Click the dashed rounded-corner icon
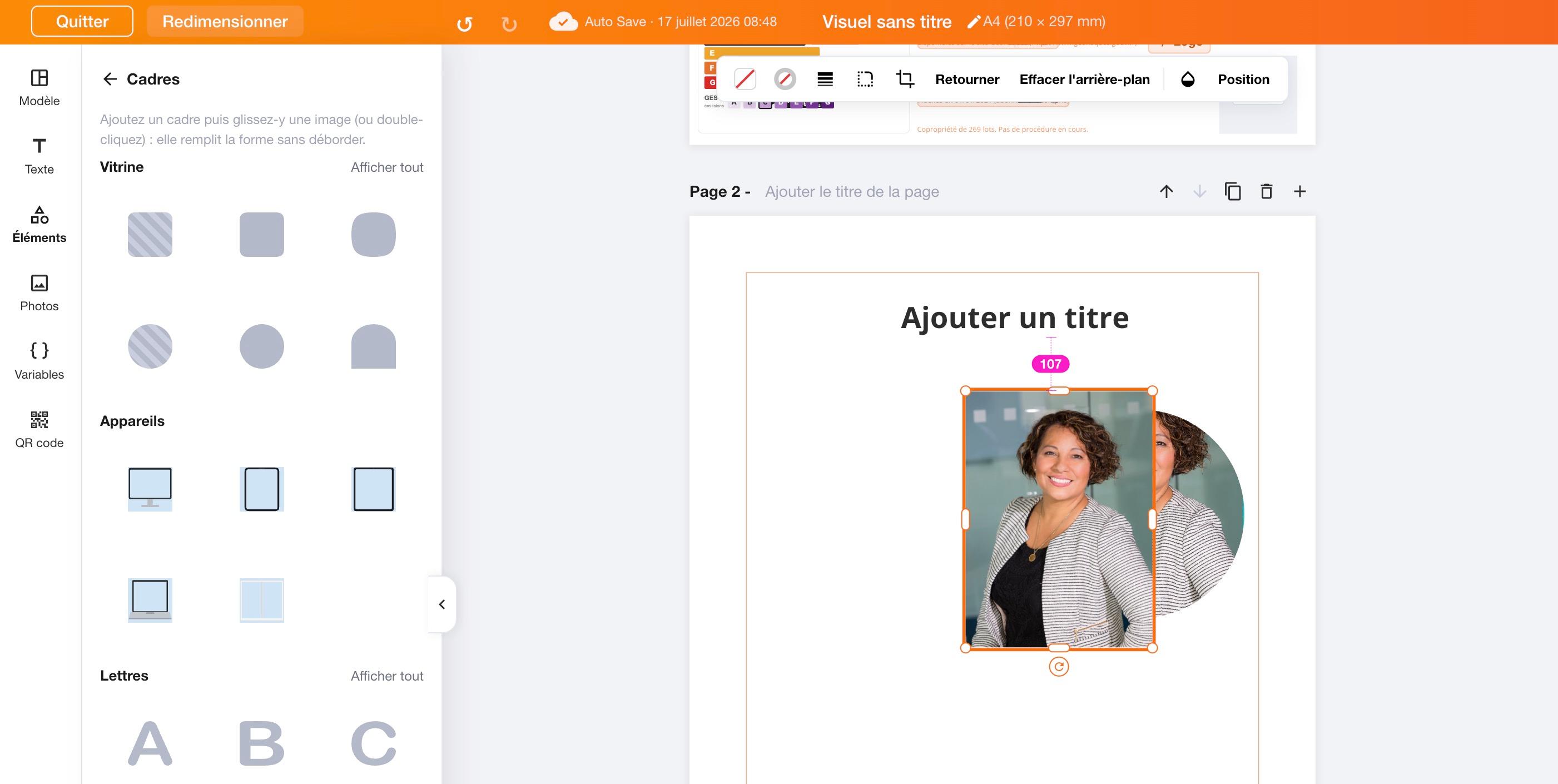Screen dimensions: 1558x784 click(x=865, y=80)
